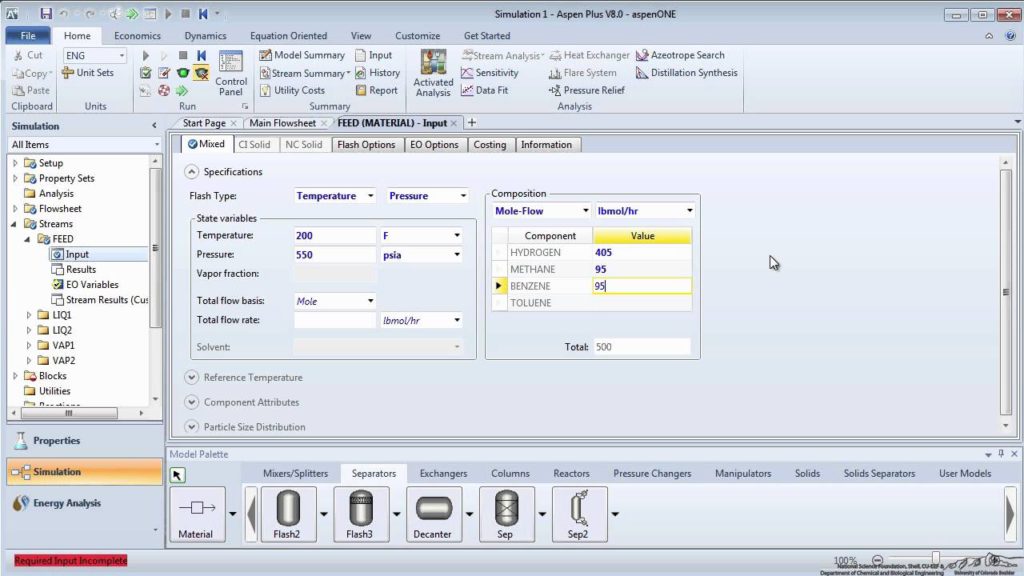Click the Material stream icon in palette
This screenshot has width=1024, height=576.
pyautogui.click(x=196, y=514)
